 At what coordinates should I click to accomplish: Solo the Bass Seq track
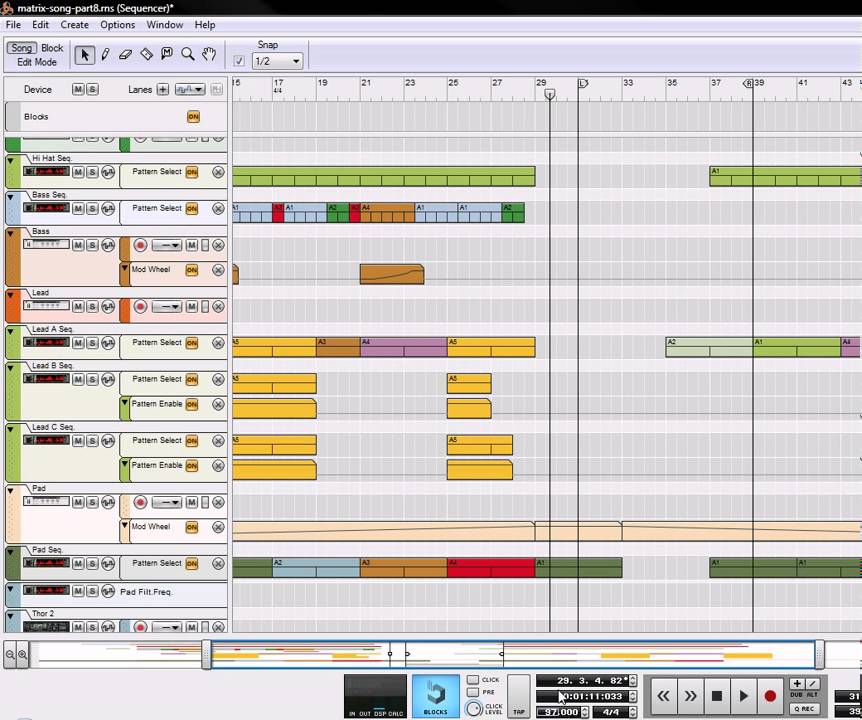click(x=92, y=208)
